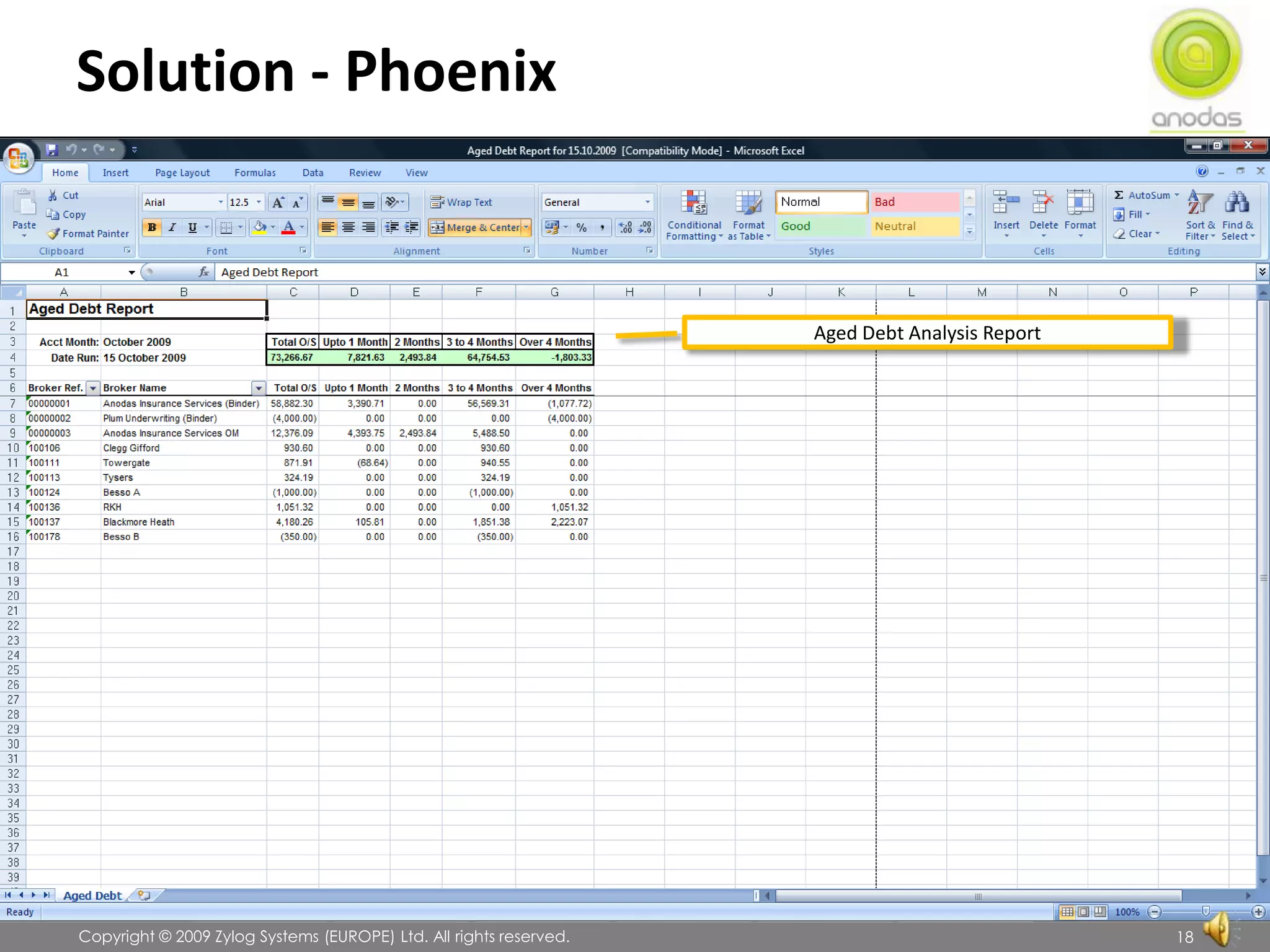Click the Clear button
Screen dimensions: 1270x952
[x=1135, y=234]
